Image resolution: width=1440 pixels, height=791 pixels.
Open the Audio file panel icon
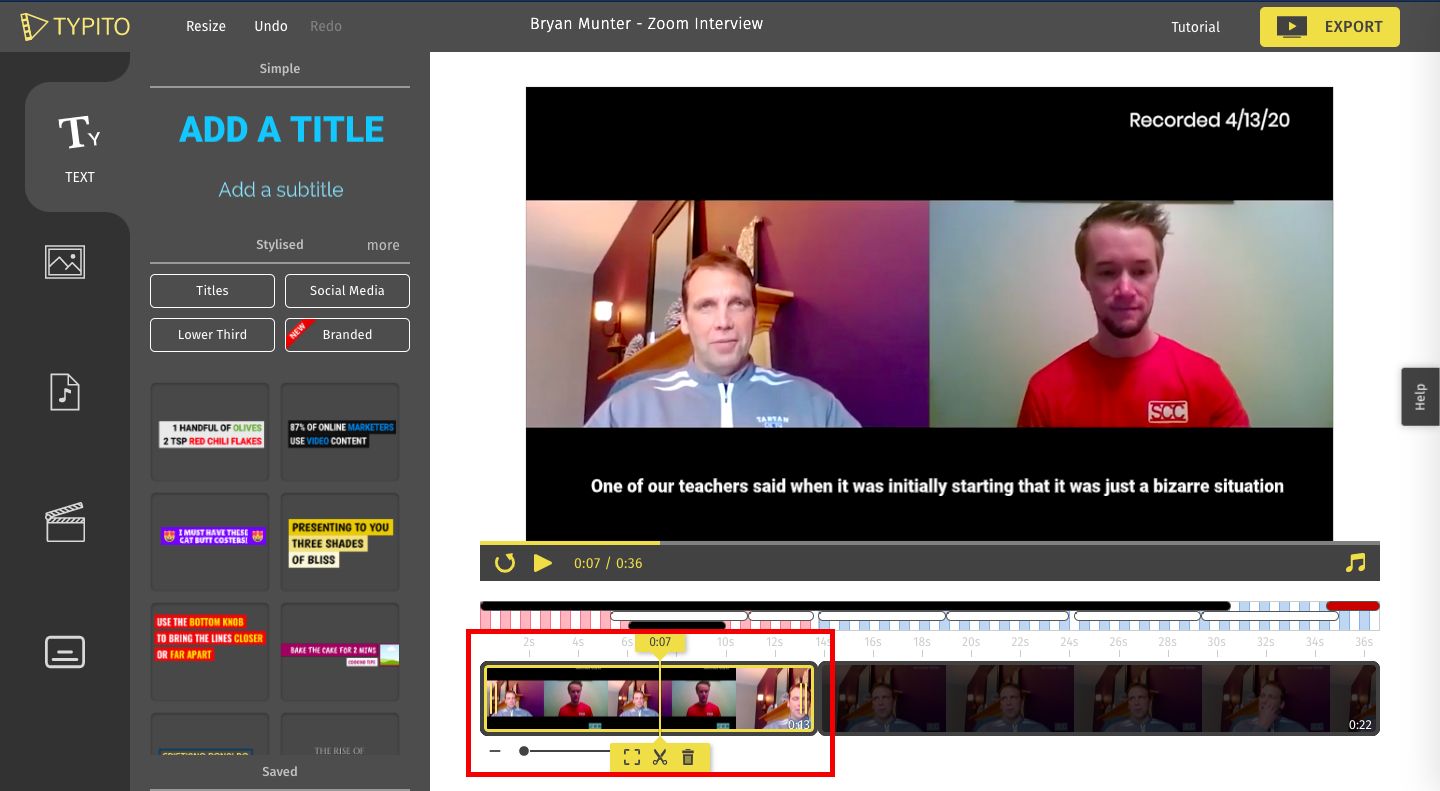point(65,392)
